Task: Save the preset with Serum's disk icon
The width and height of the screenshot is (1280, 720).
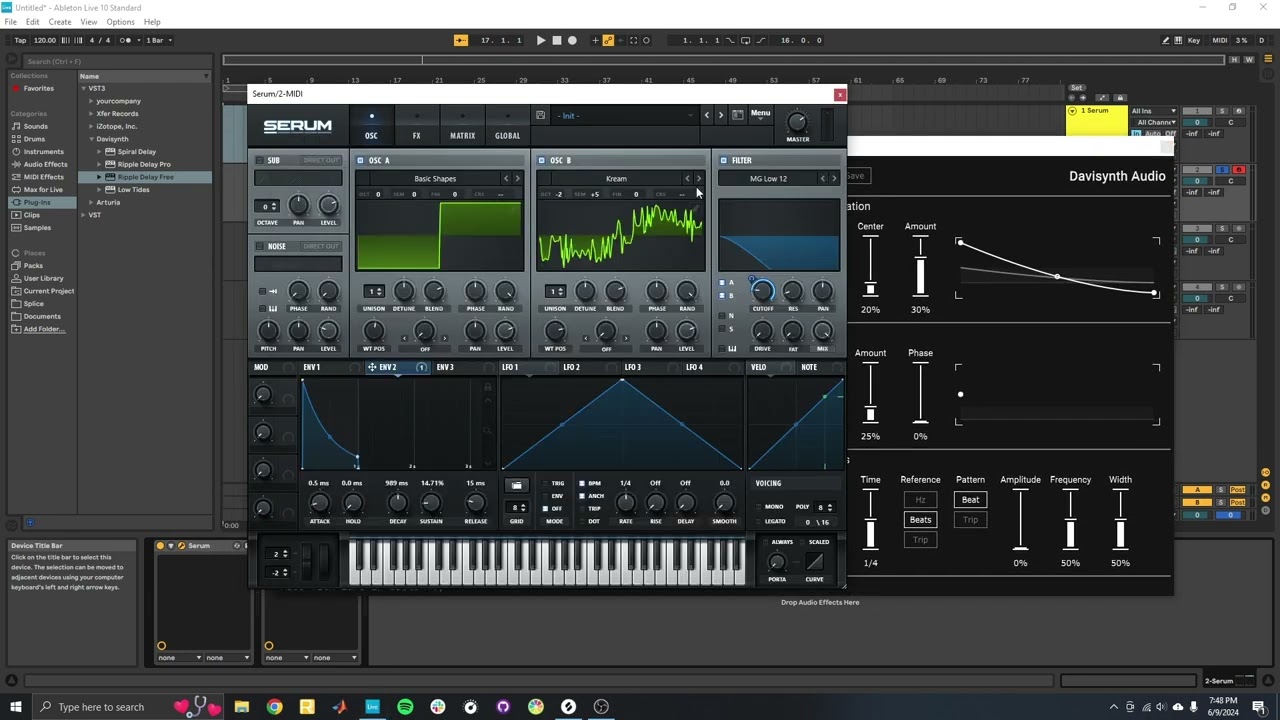Action: [540, 115]
